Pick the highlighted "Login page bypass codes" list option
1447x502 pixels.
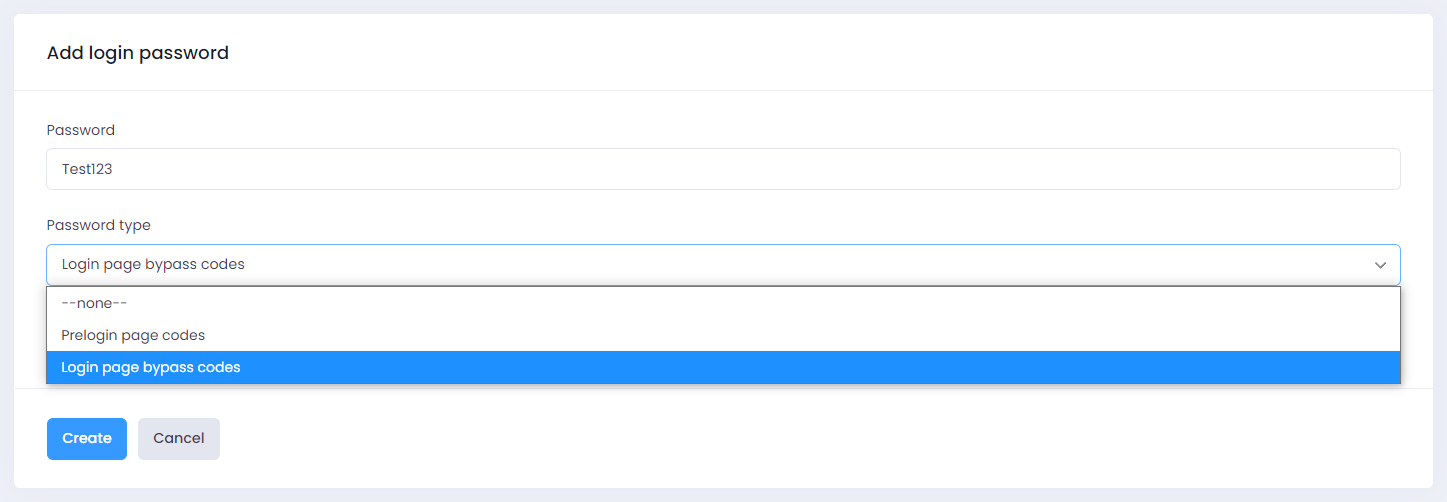click(151, 367)
